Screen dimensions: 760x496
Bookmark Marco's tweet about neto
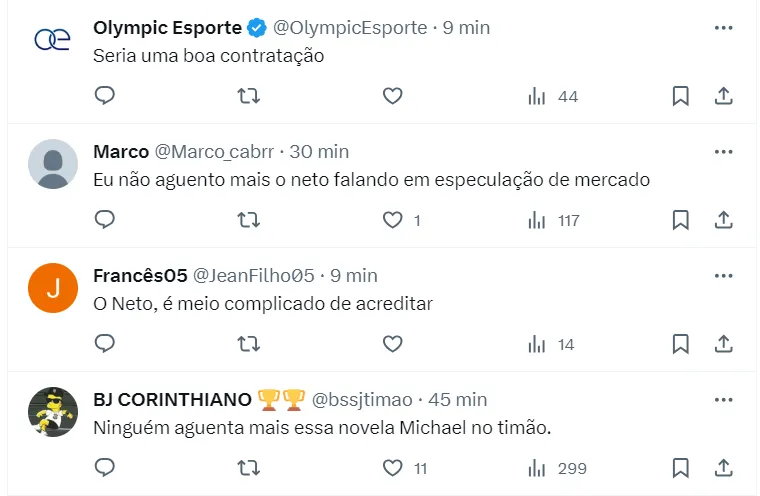(x=680, y=220)
